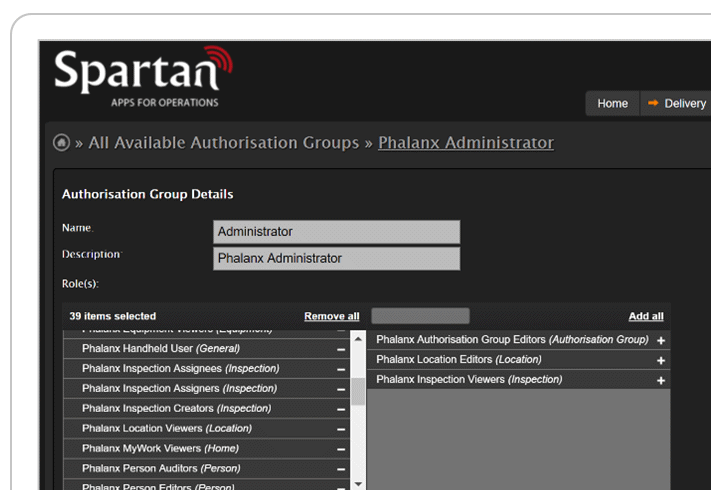Click scroll down arrow of selected roles list
The image size is (711, 490).
(x=358, y=484)
